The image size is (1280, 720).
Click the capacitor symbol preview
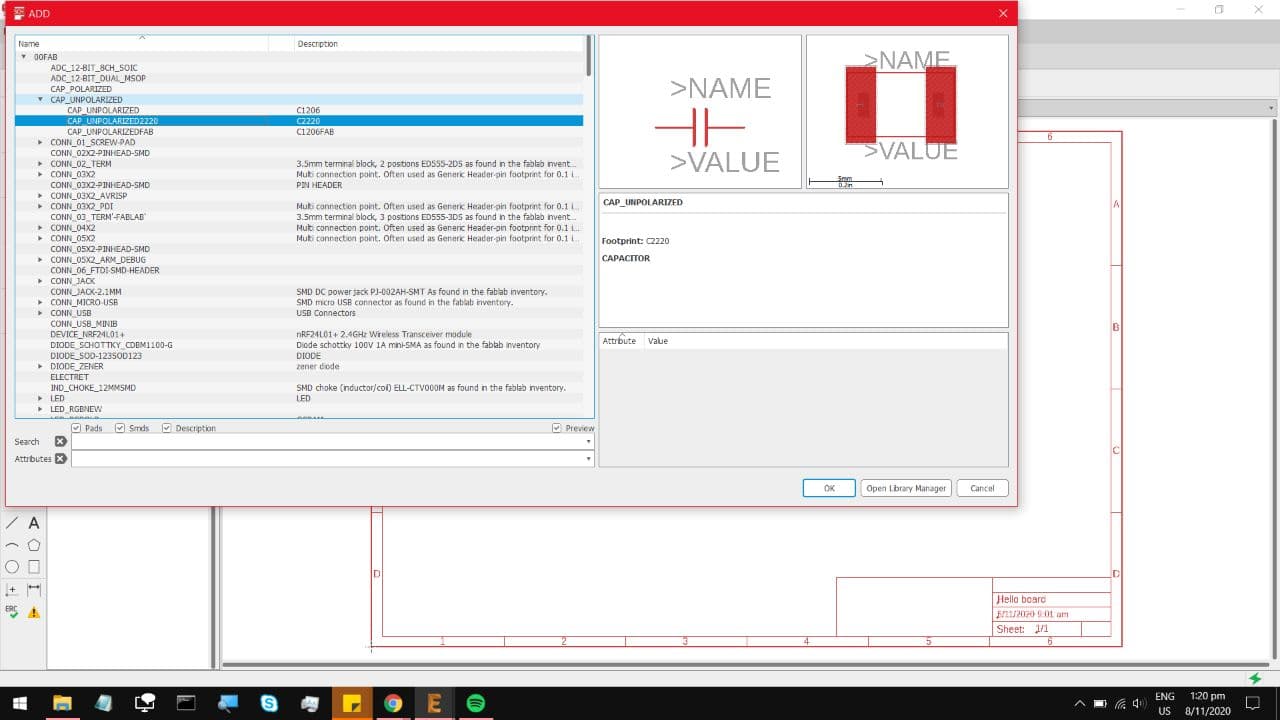coord(700,111)
